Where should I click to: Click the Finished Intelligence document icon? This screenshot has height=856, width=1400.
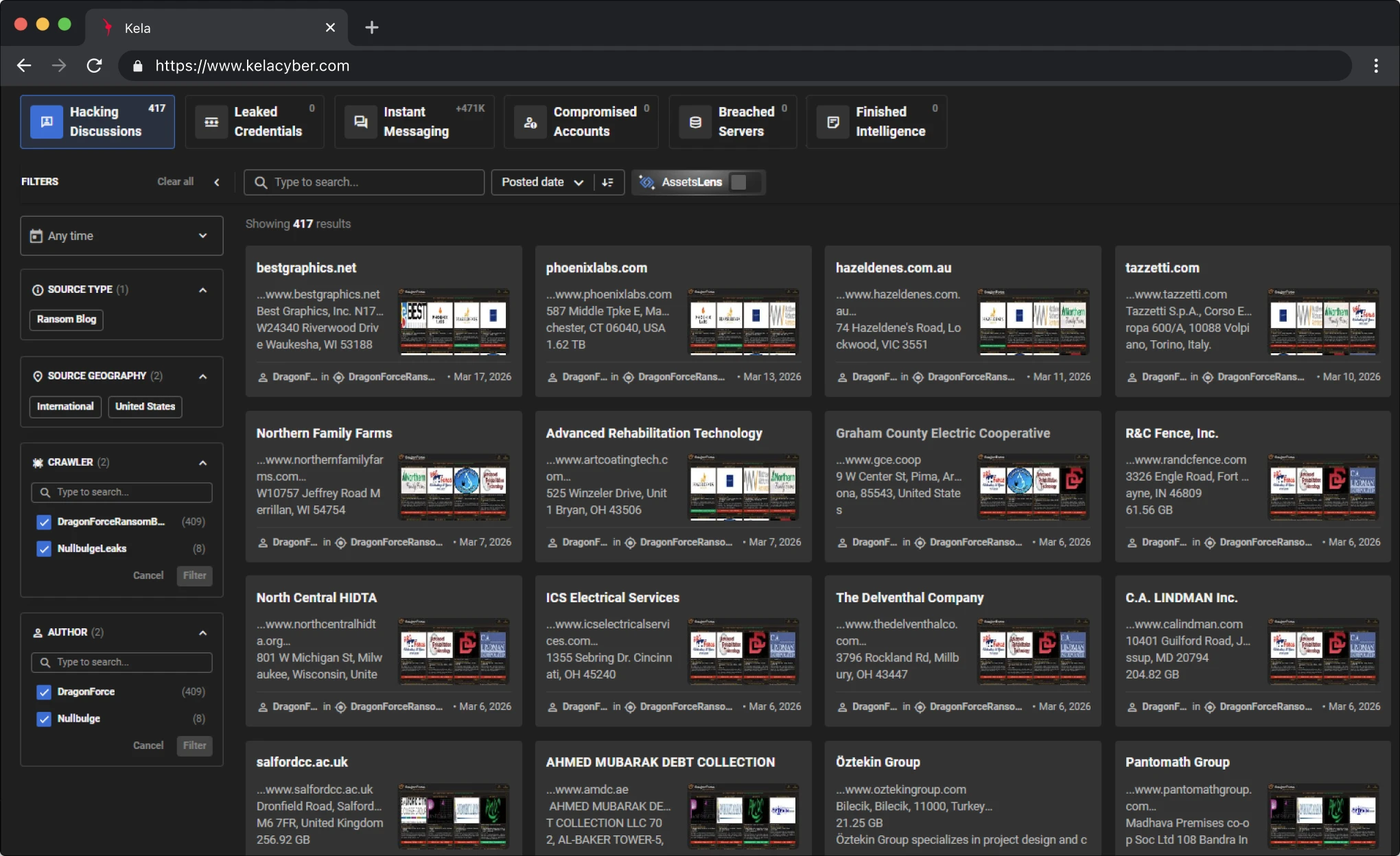833,122
